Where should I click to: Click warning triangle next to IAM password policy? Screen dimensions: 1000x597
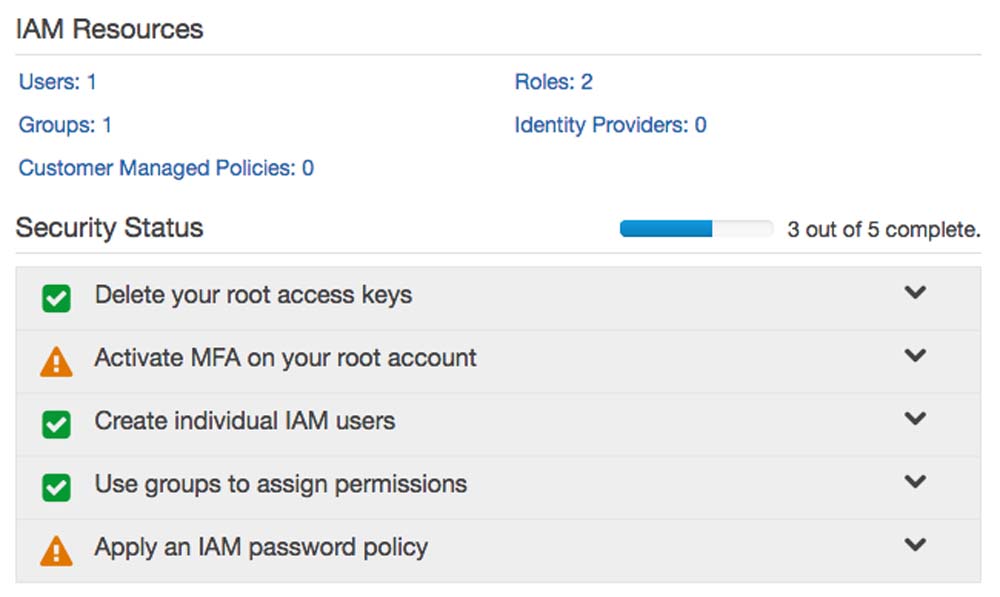click(x=57, y=550)
